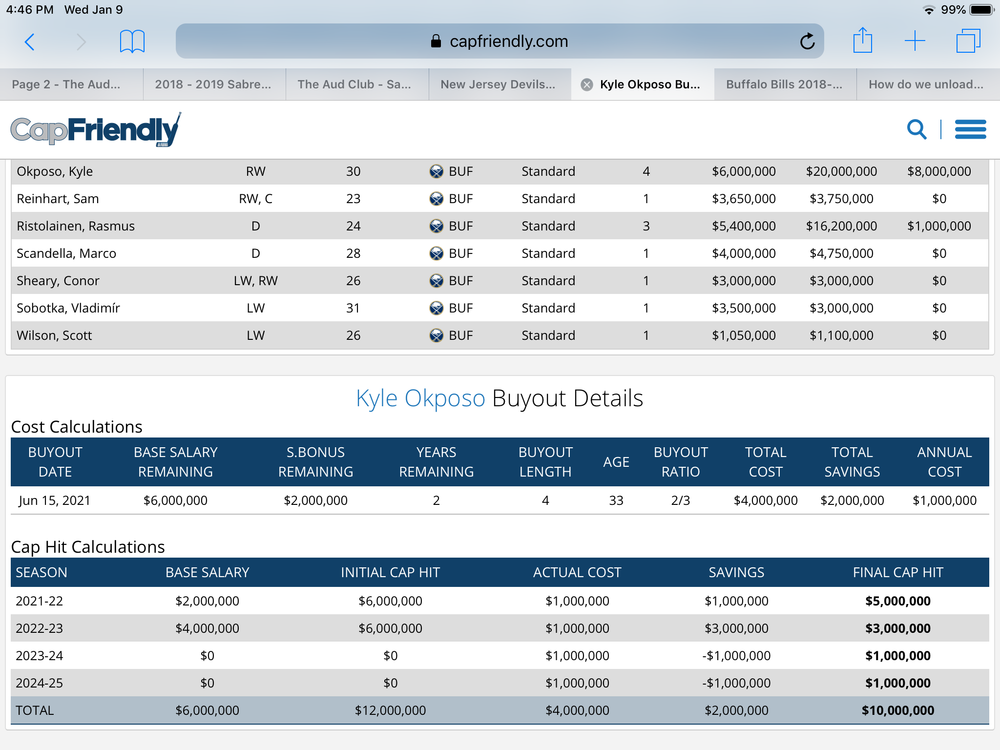Select the $12,000,000 total initial cap hit
The width and height of the screenshot is (1000, 750).
[x=390, y=710]
